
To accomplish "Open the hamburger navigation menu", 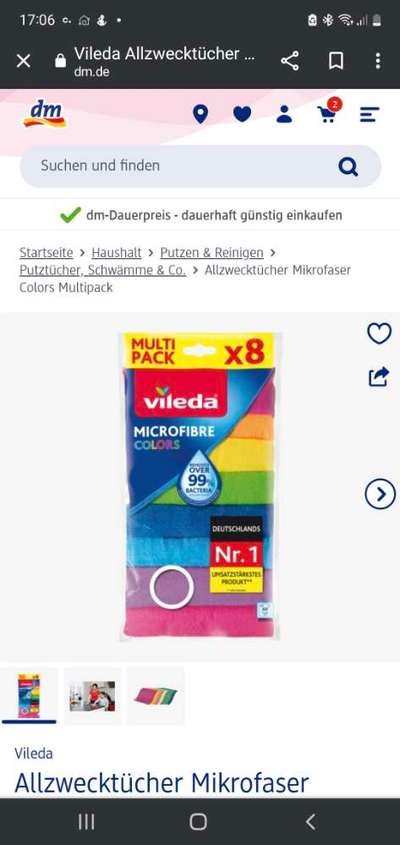I will click(370, 114).
